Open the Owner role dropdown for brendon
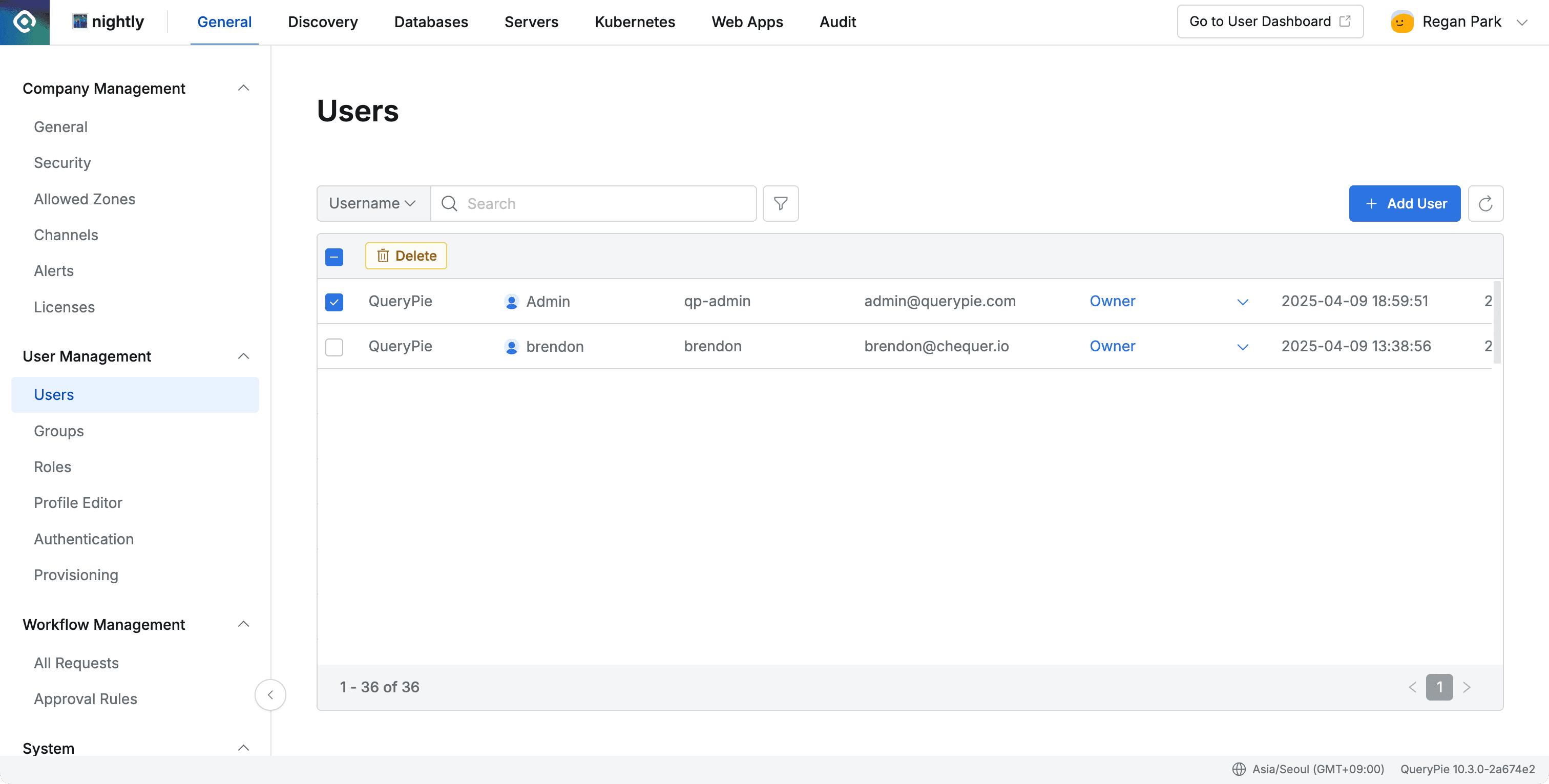 click(1242, 347)
